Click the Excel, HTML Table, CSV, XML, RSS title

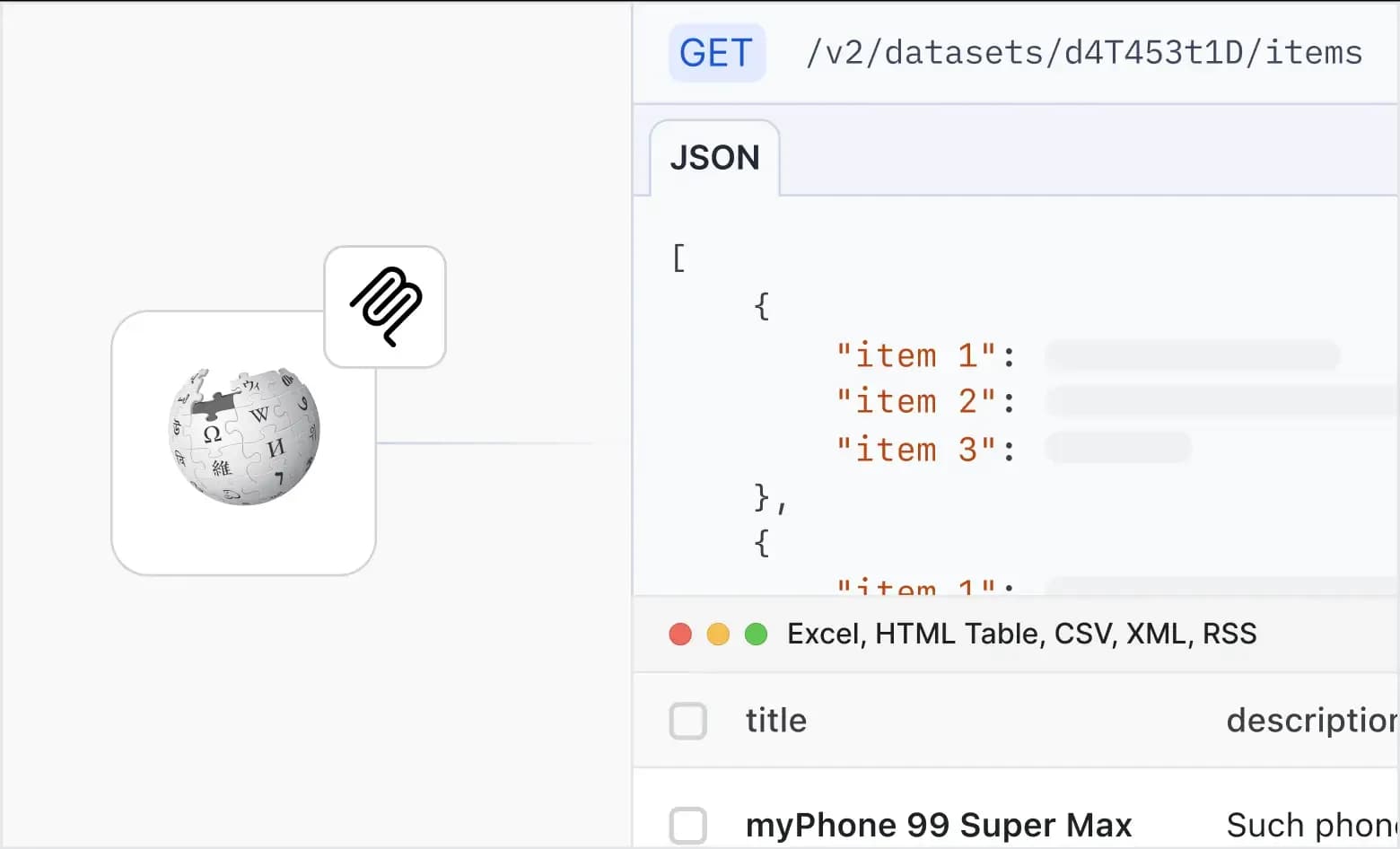pos(1021,635)
